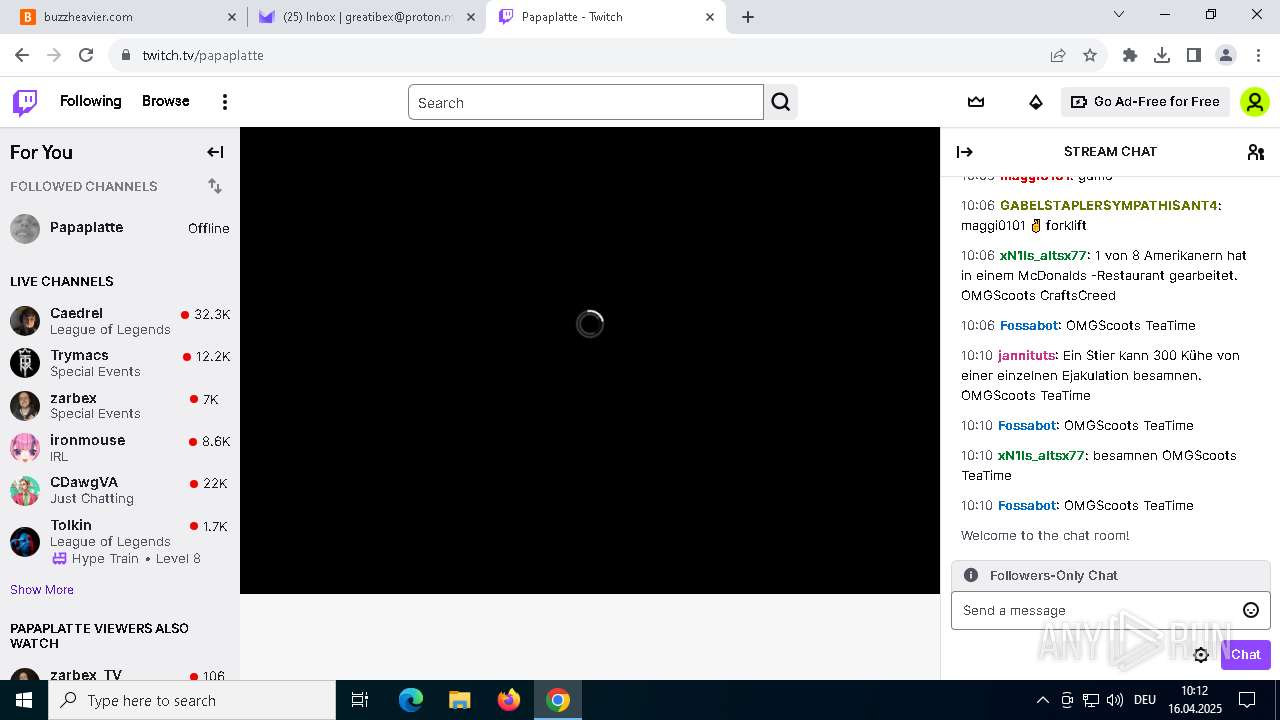
Task: Show Followers-Only Chat info icon
Action: [971, 575]
